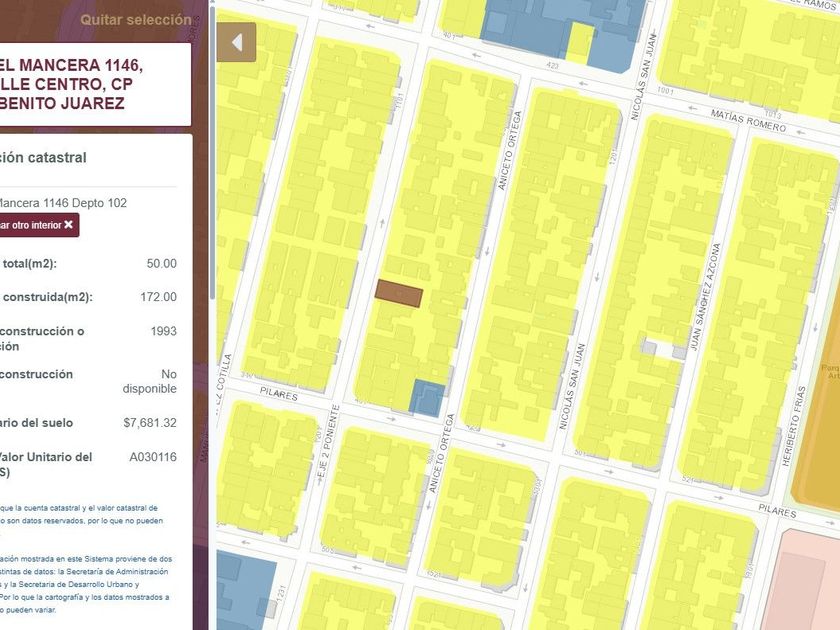Screen dimensions: 840x630
Task: Click the pink block at bottom right
Action: pyautogui.click(x=804, y=581)
